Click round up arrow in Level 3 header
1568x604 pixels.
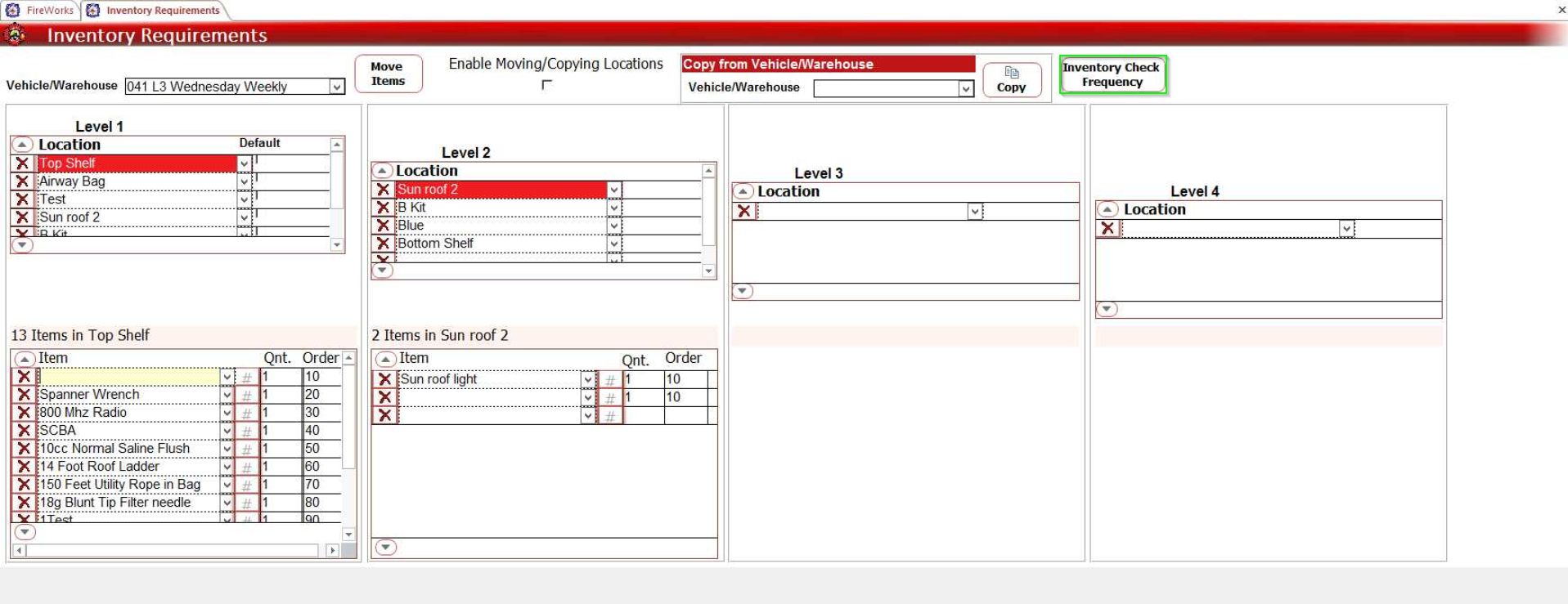743,191
